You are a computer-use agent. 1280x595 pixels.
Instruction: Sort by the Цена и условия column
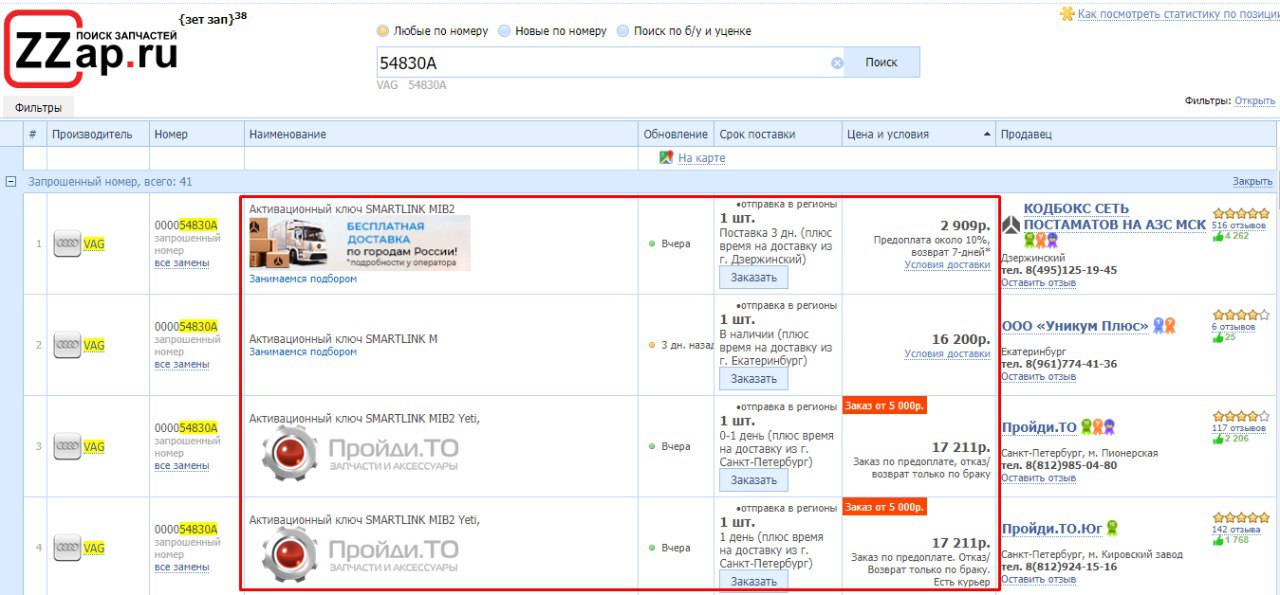tap(919, 134)
